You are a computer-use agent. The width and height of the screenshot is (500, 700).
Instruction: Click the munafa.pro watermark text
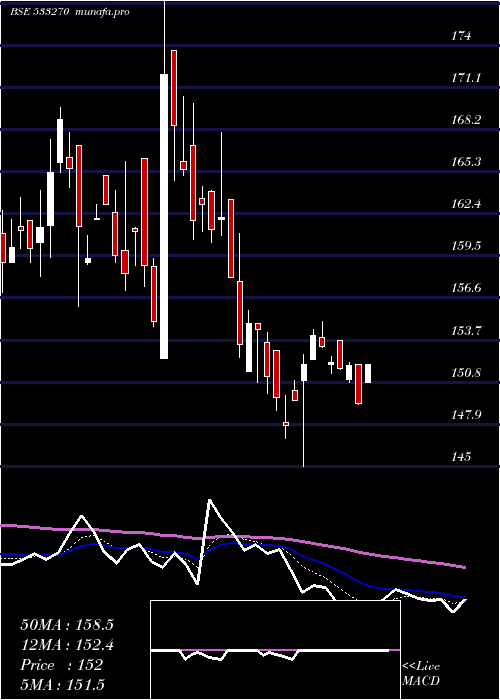tap(103, 12)
